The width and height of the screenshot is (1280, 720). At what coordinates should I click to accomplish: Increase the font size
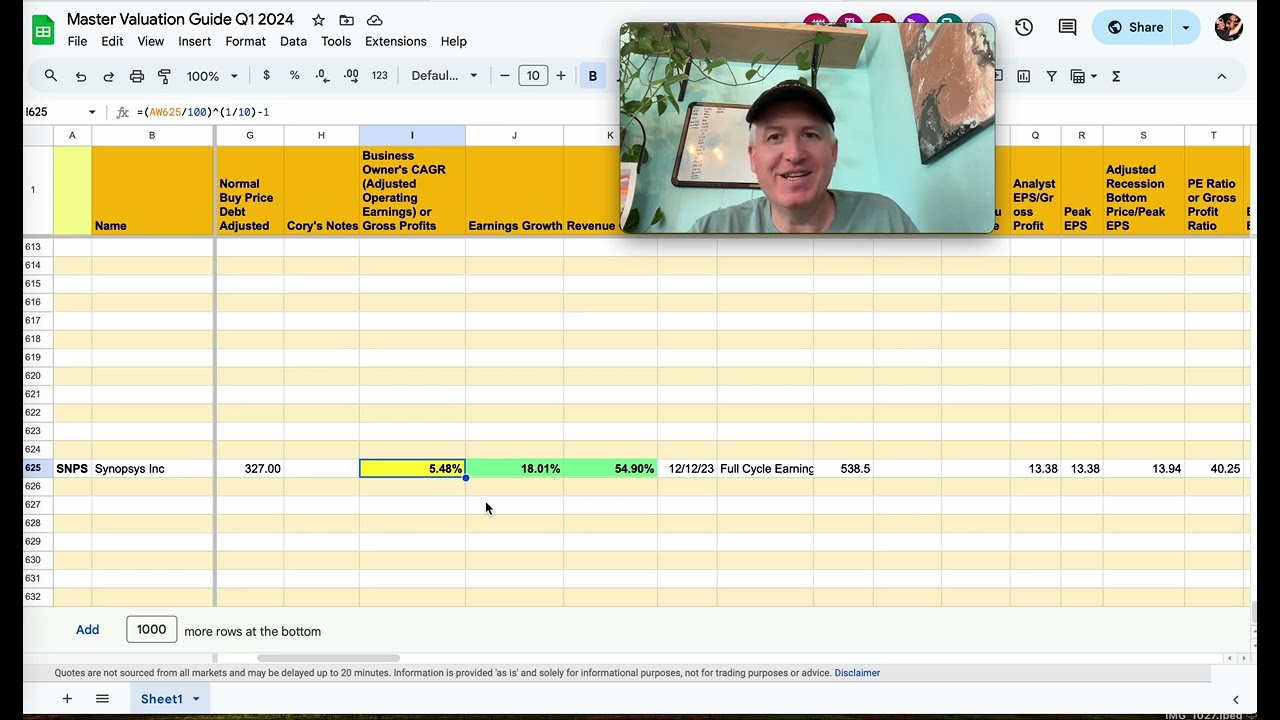(561, 76)
